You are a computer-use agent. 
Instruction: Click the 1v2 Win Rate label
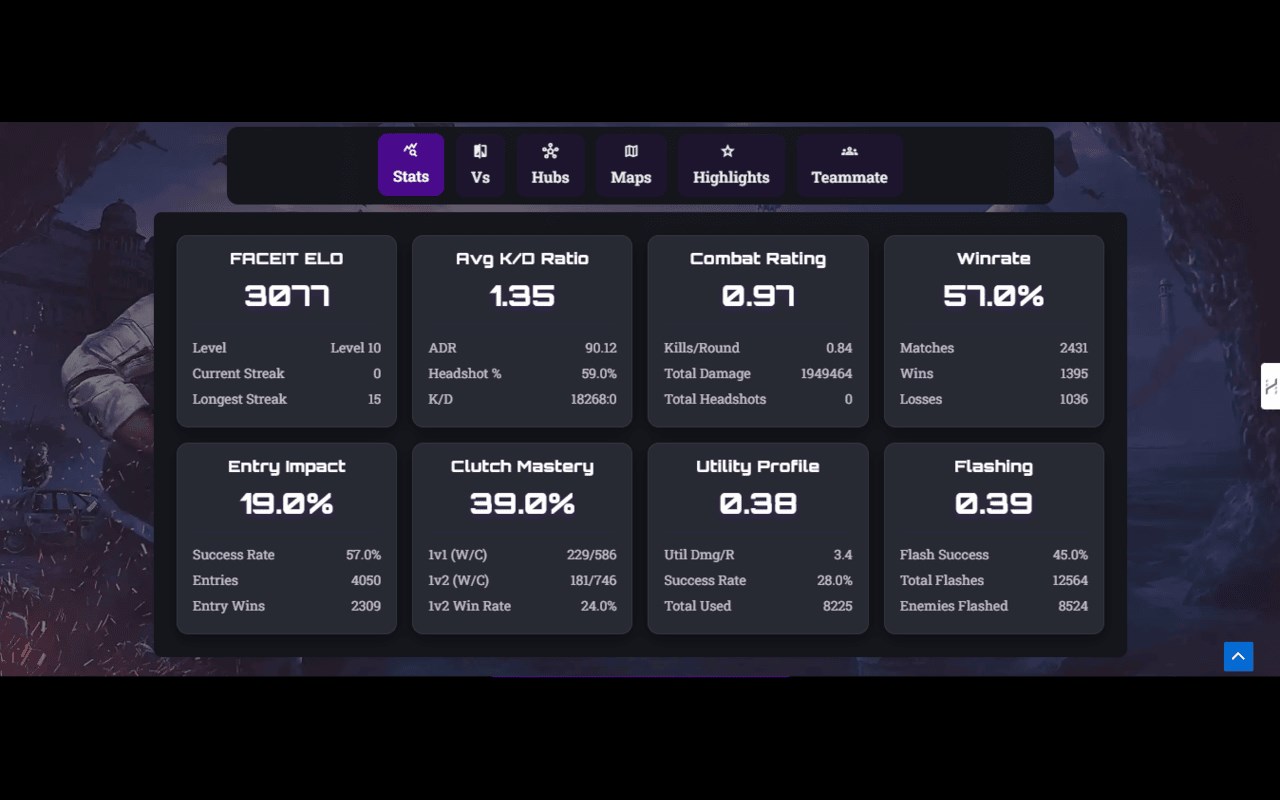click(469, 606)
